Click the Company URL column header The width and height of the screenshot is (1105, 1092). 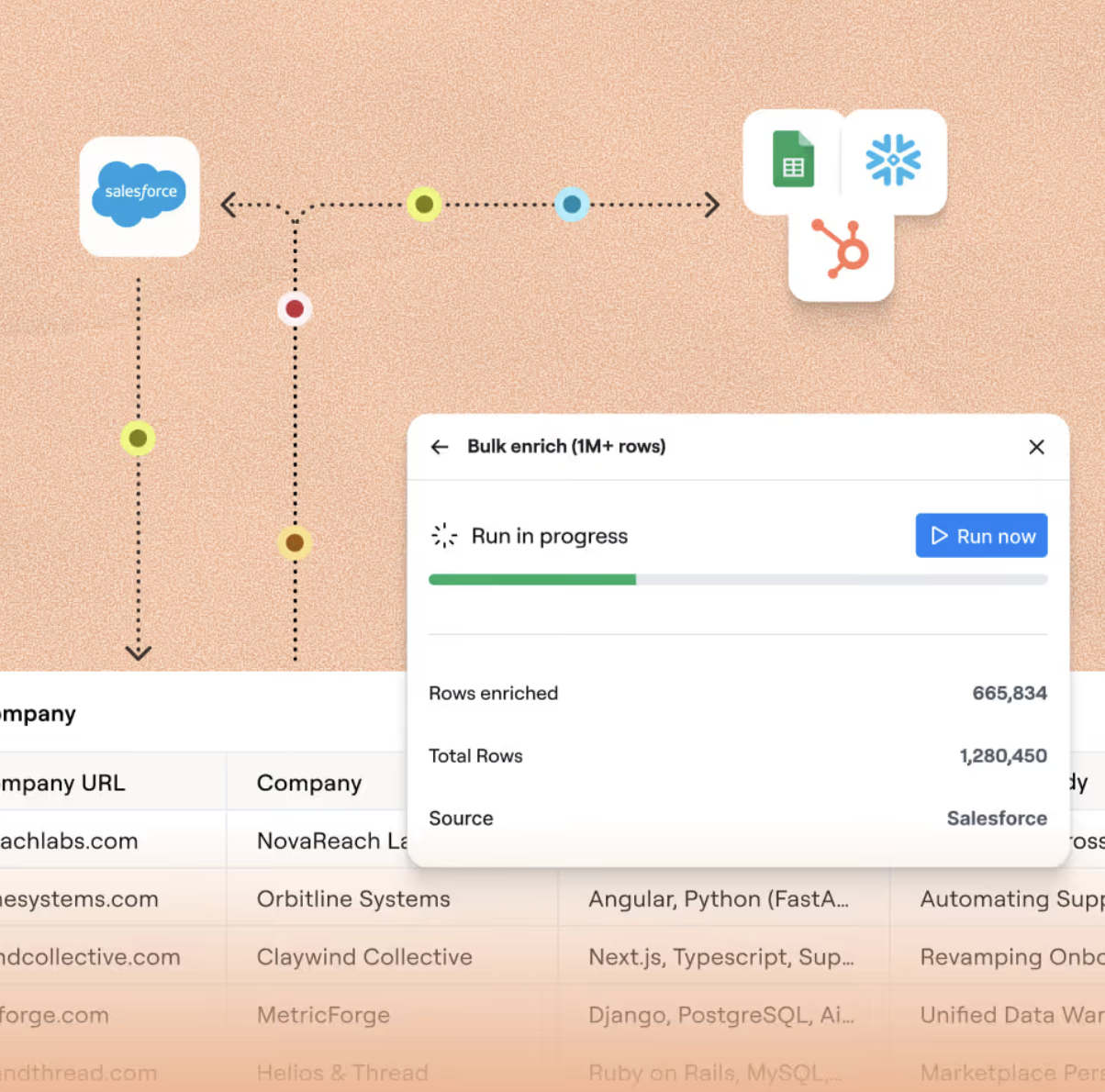coord(62,783)
